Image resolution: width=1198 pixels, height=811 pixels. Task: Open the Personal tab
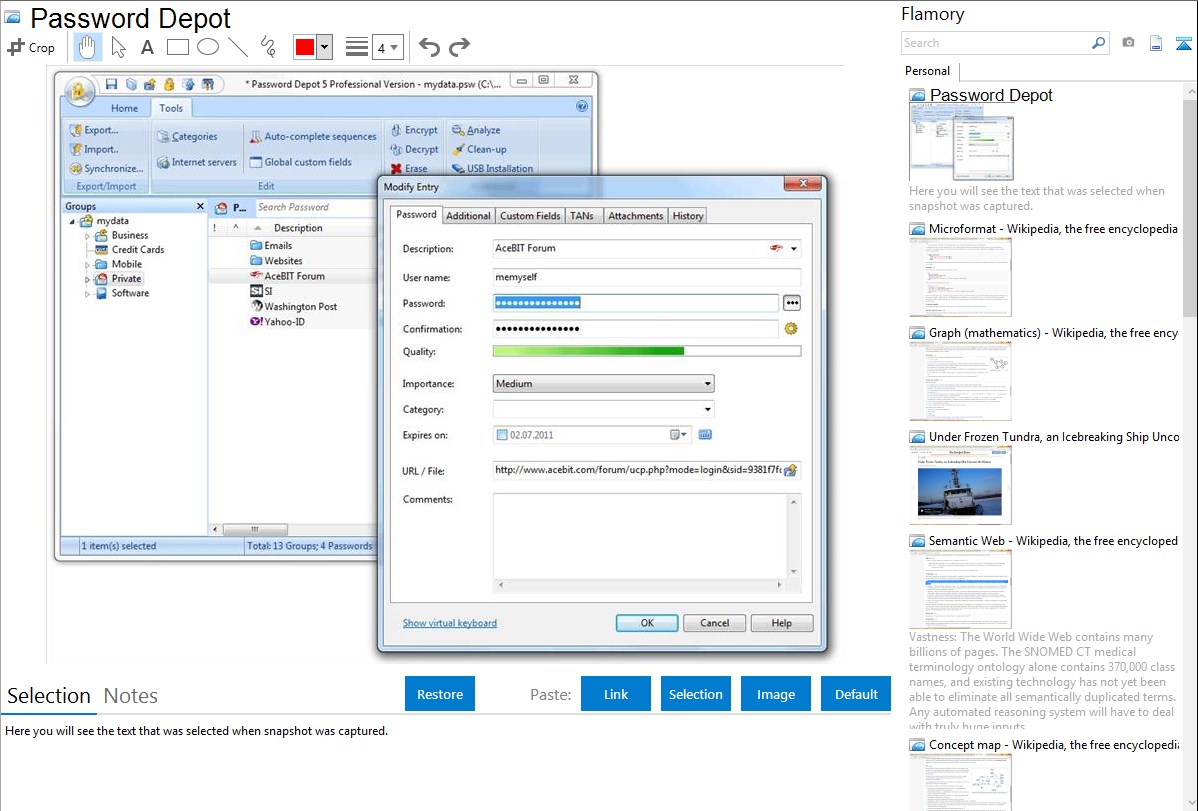(927, 71)
